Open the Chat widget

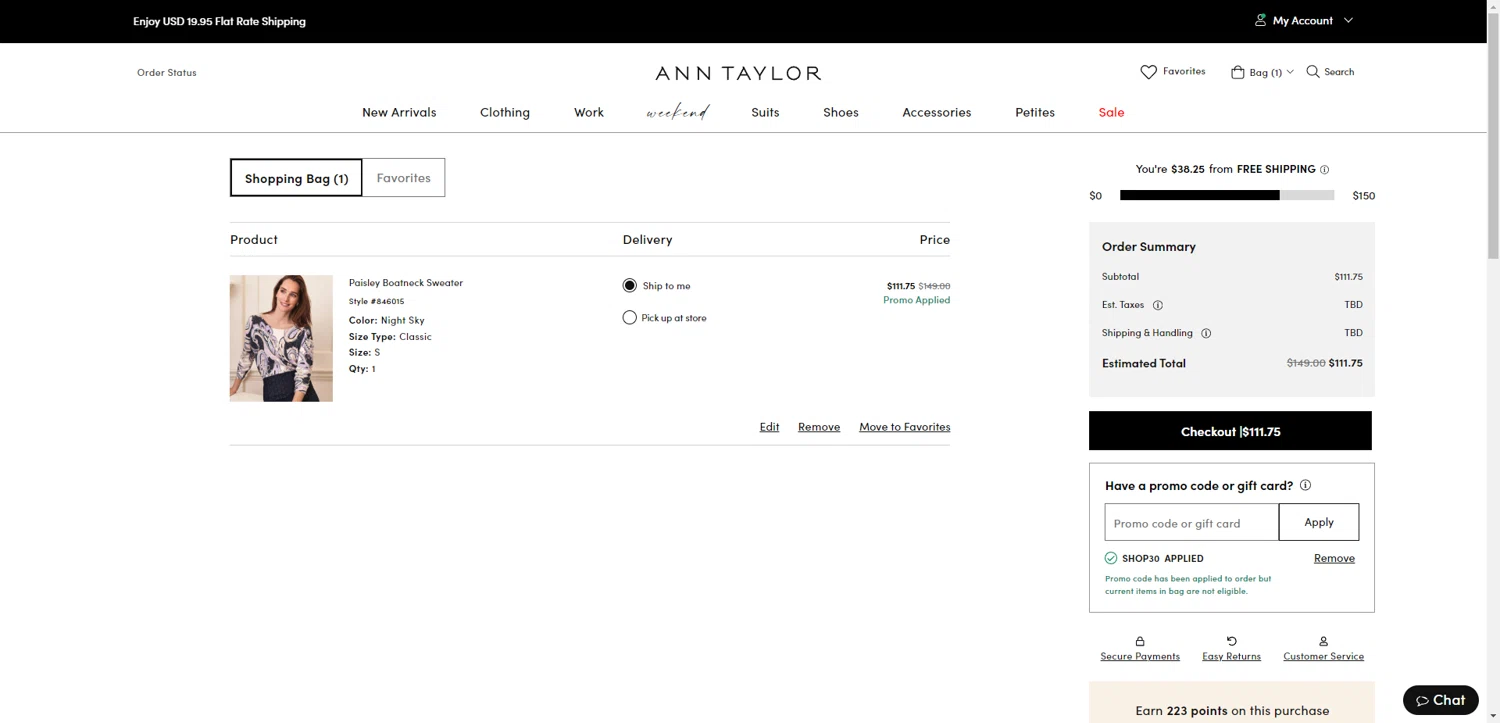(1440, 700)
